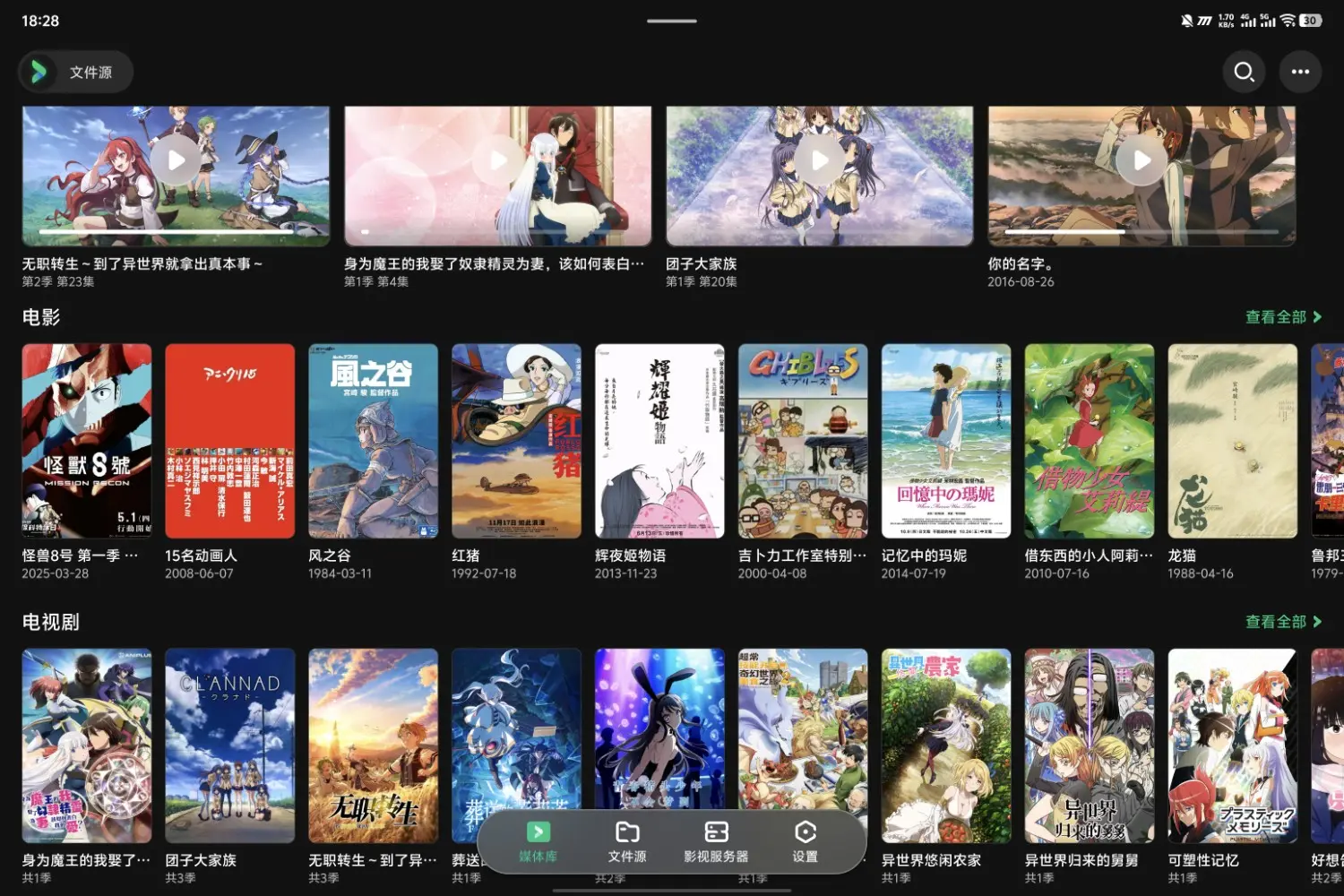Open the 风之谷 movie poster

[x=374, y=441]
